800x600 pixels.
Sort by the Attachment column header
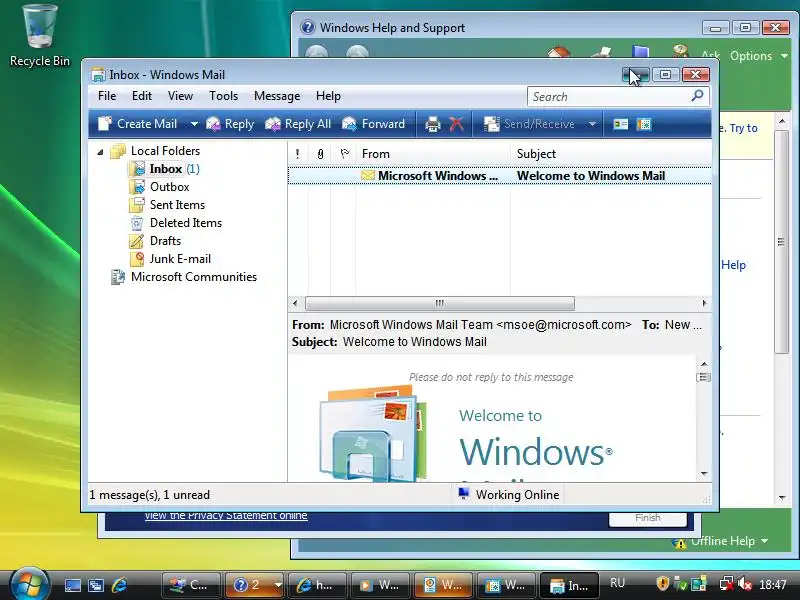320,154
